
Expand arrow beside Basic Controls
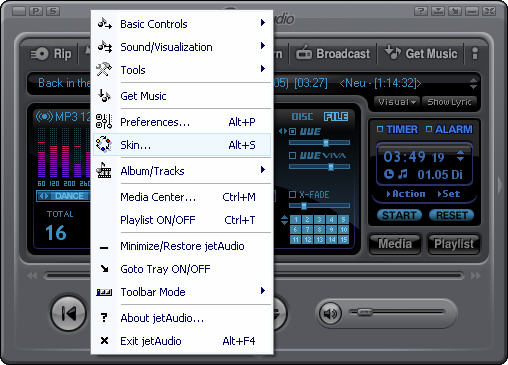pyautogui.click(x=263, y=23)
